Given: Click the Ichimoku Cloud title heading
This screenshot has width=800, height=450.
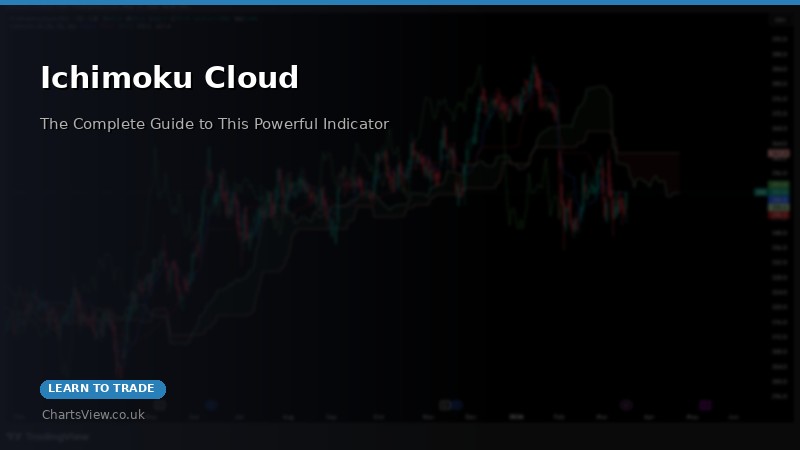Looking at the screenshot, I should (x=169, y=77).
